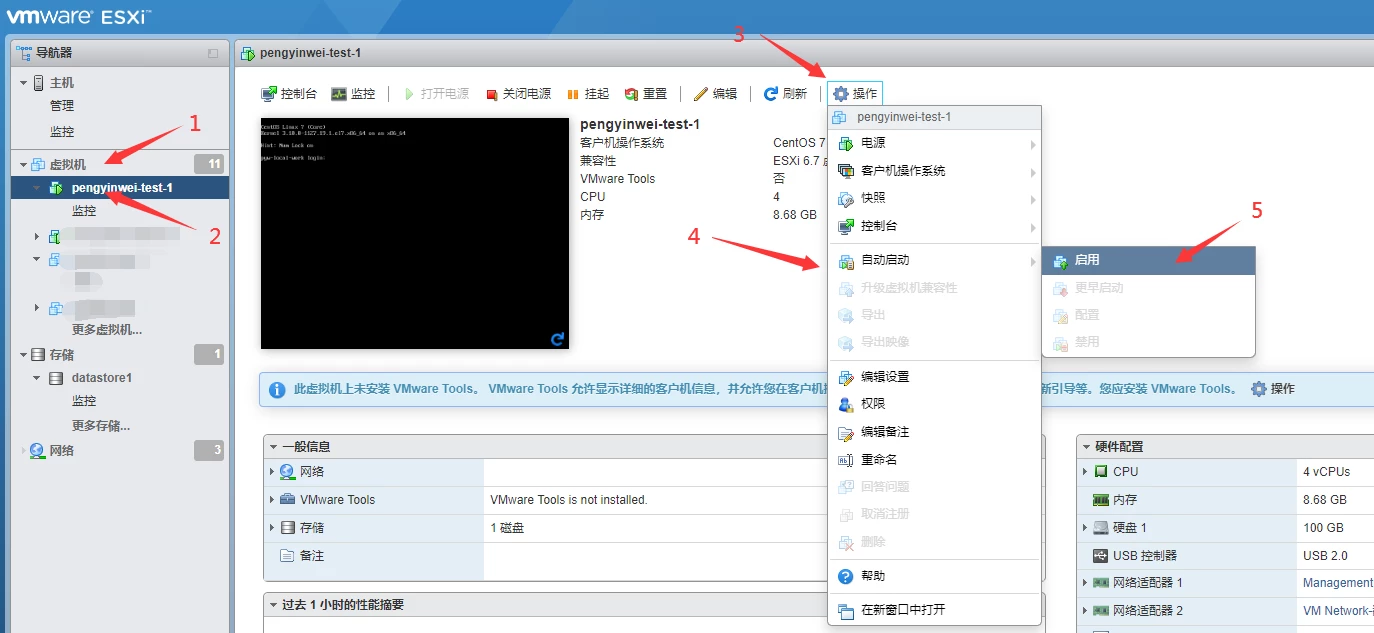This screenshot has height=633, width=1374.
Task: Click the 更多存储... link
Action: click(101, 426)
